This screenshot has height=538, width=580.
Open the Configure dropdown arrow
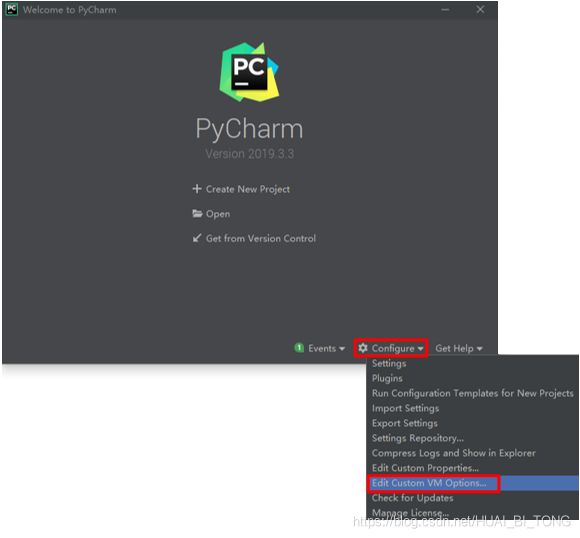(421, 349)
